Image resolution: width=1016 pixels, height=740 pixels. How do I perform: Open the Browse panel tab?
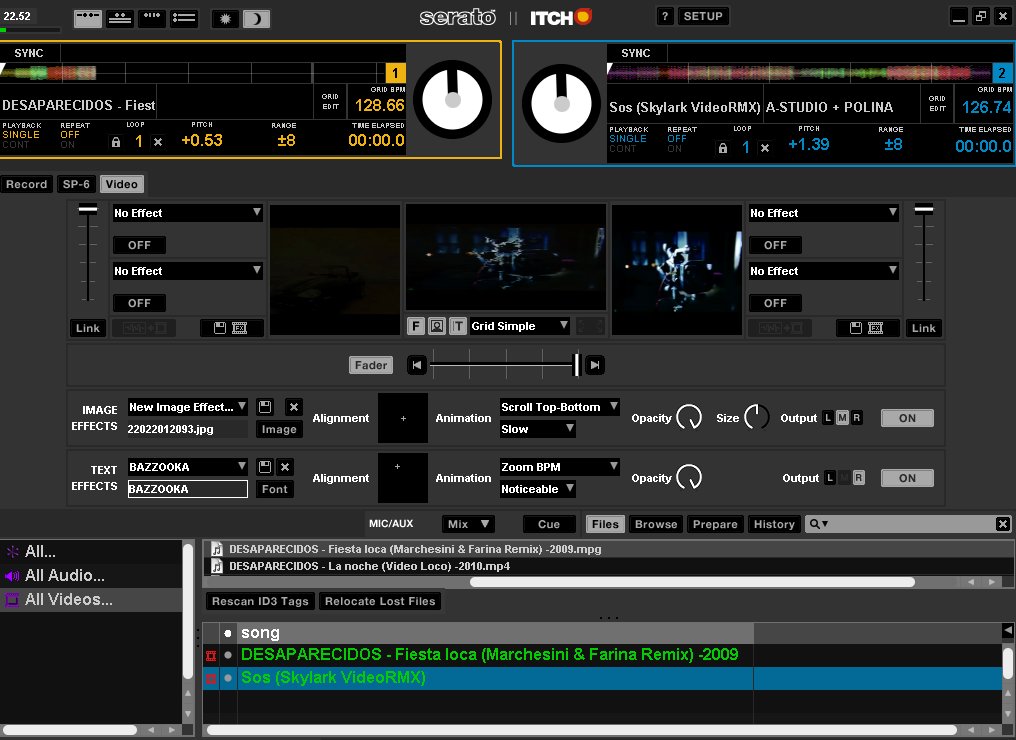click(x=656, y=524)
